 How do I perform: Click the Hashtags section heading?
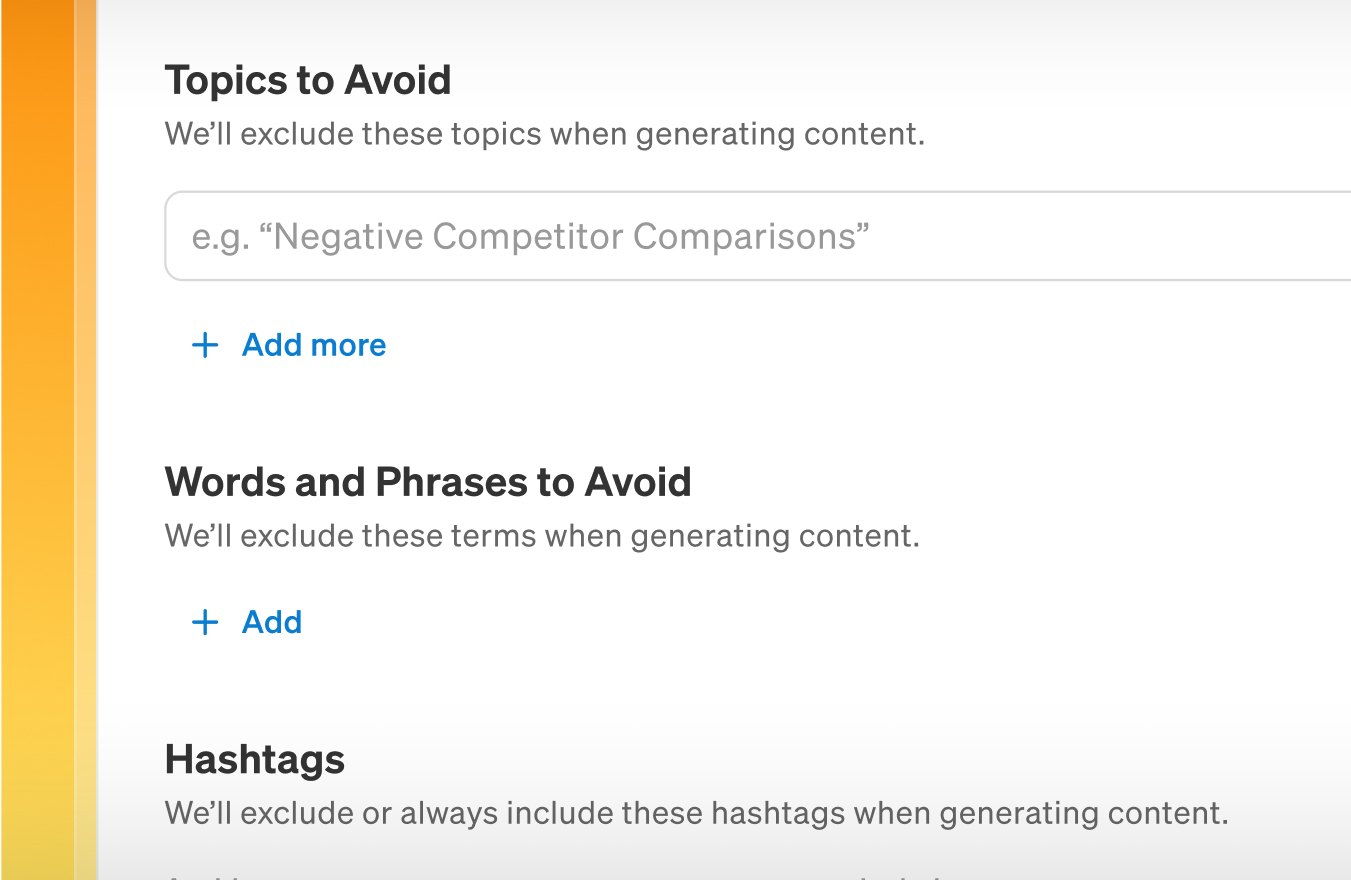click(x=255, y=760)
